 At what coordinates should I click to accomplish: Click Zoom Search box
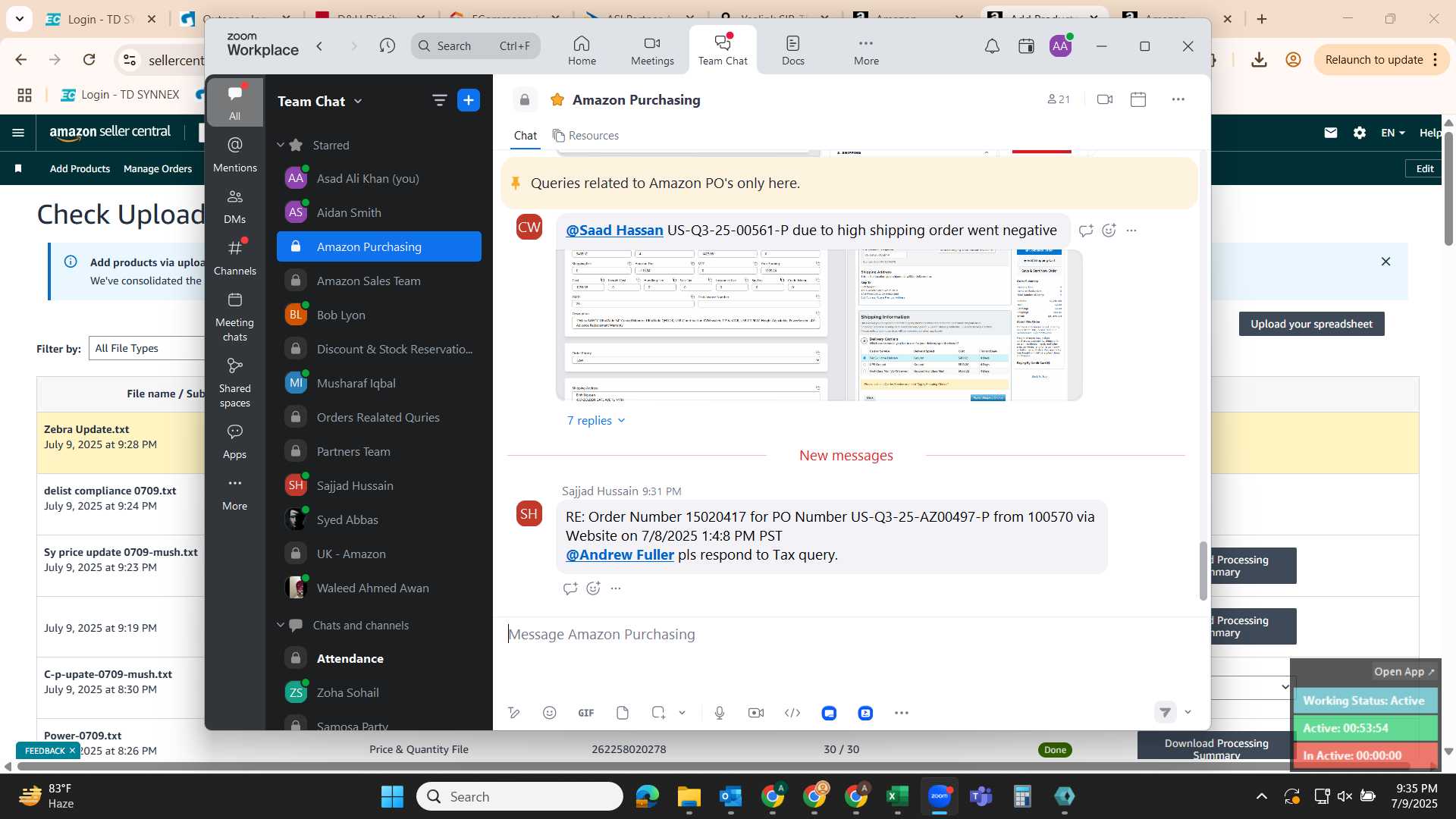(476, 46)
